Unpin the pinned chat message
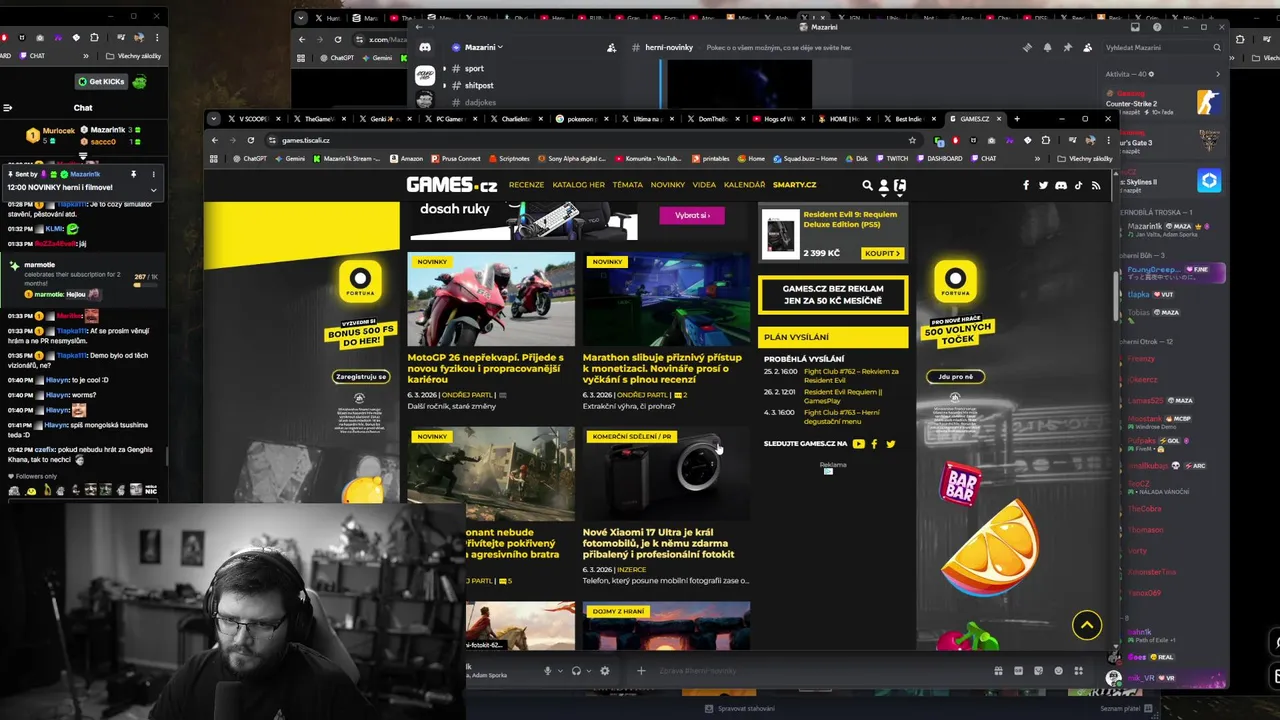This screenshot has width=1280, height=720. [x=133, y=174]
